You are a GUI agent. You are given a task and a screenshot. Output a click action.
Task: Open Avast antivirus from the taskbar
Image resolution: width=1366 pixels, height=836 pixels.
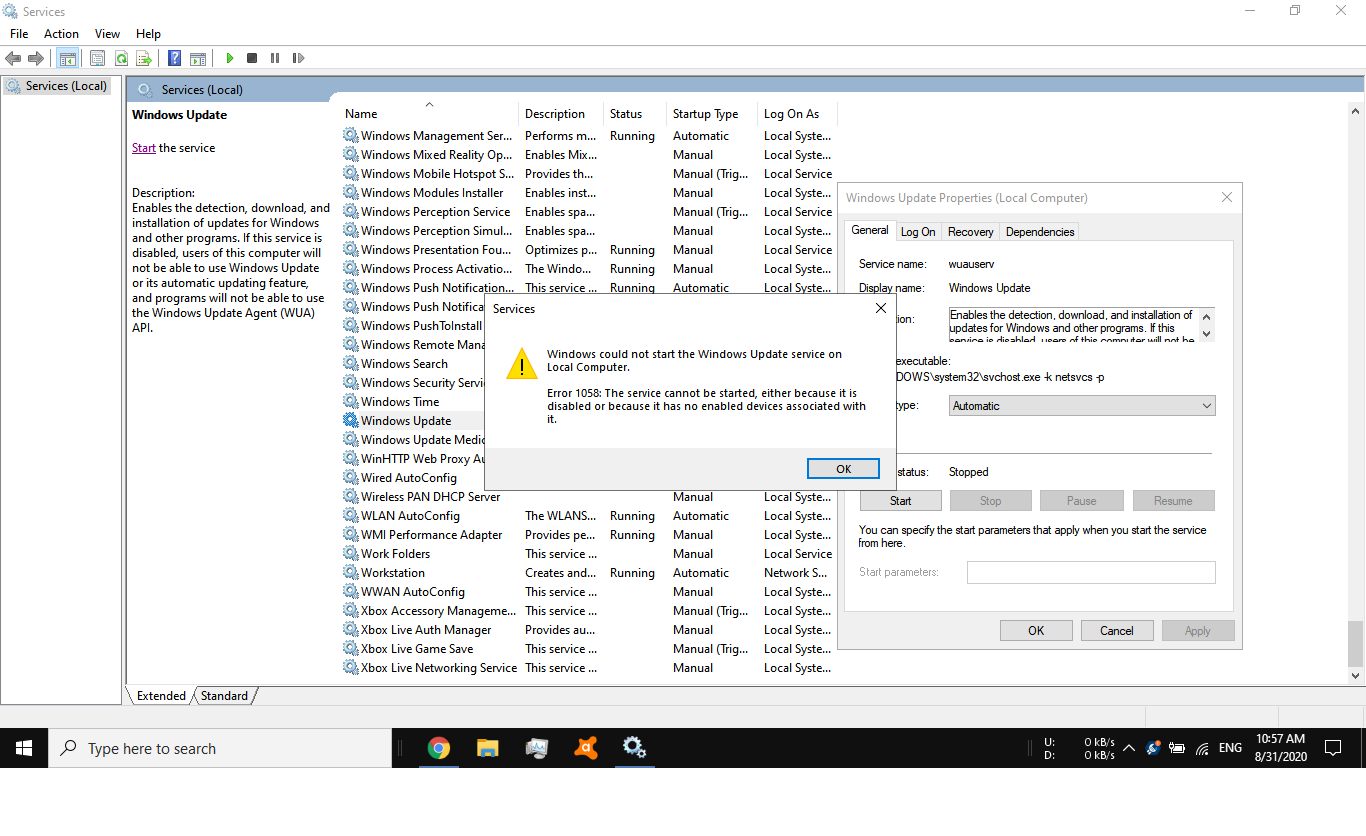click(x=586, y=748)
